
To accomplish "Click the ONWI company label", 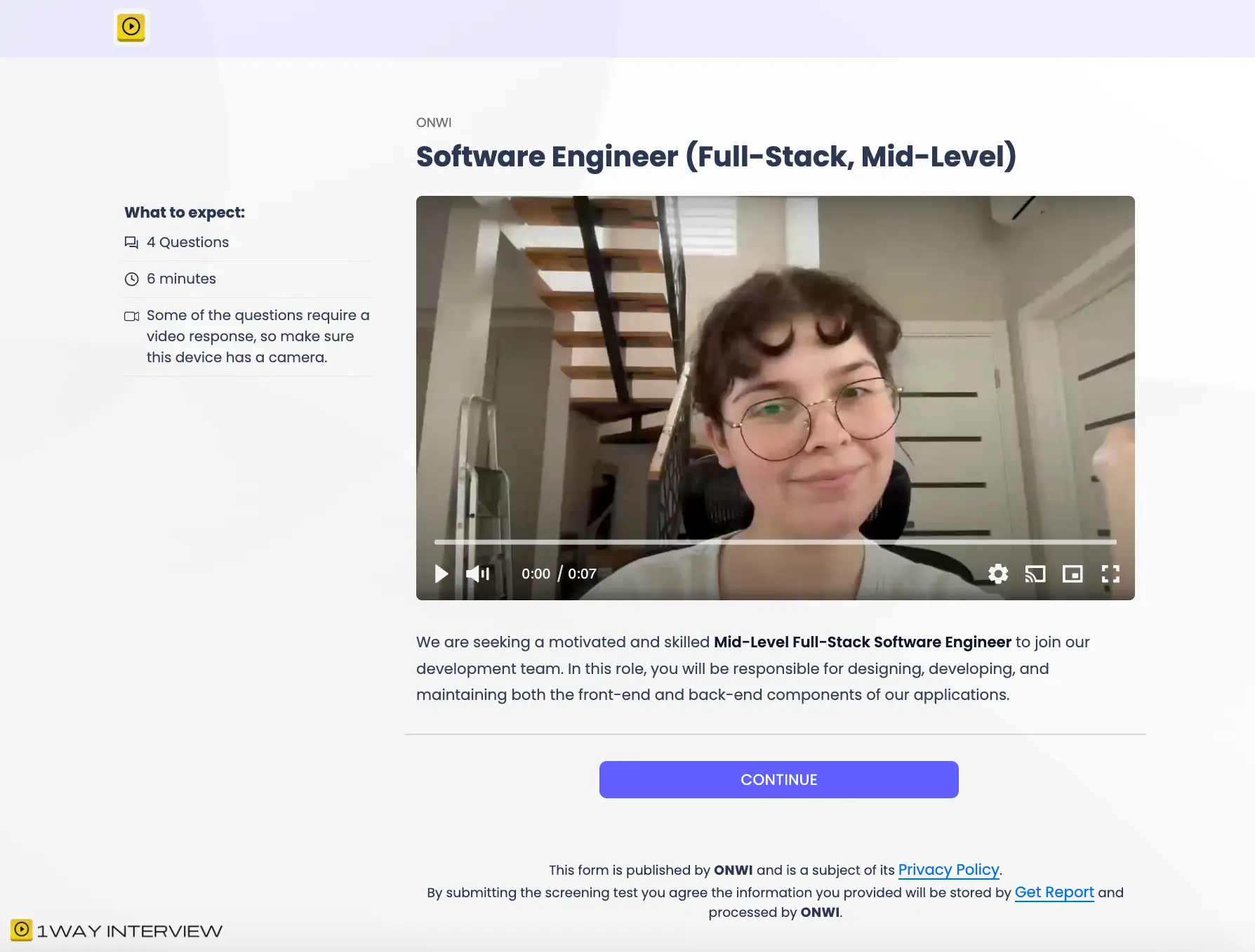I will pos(434,122).
